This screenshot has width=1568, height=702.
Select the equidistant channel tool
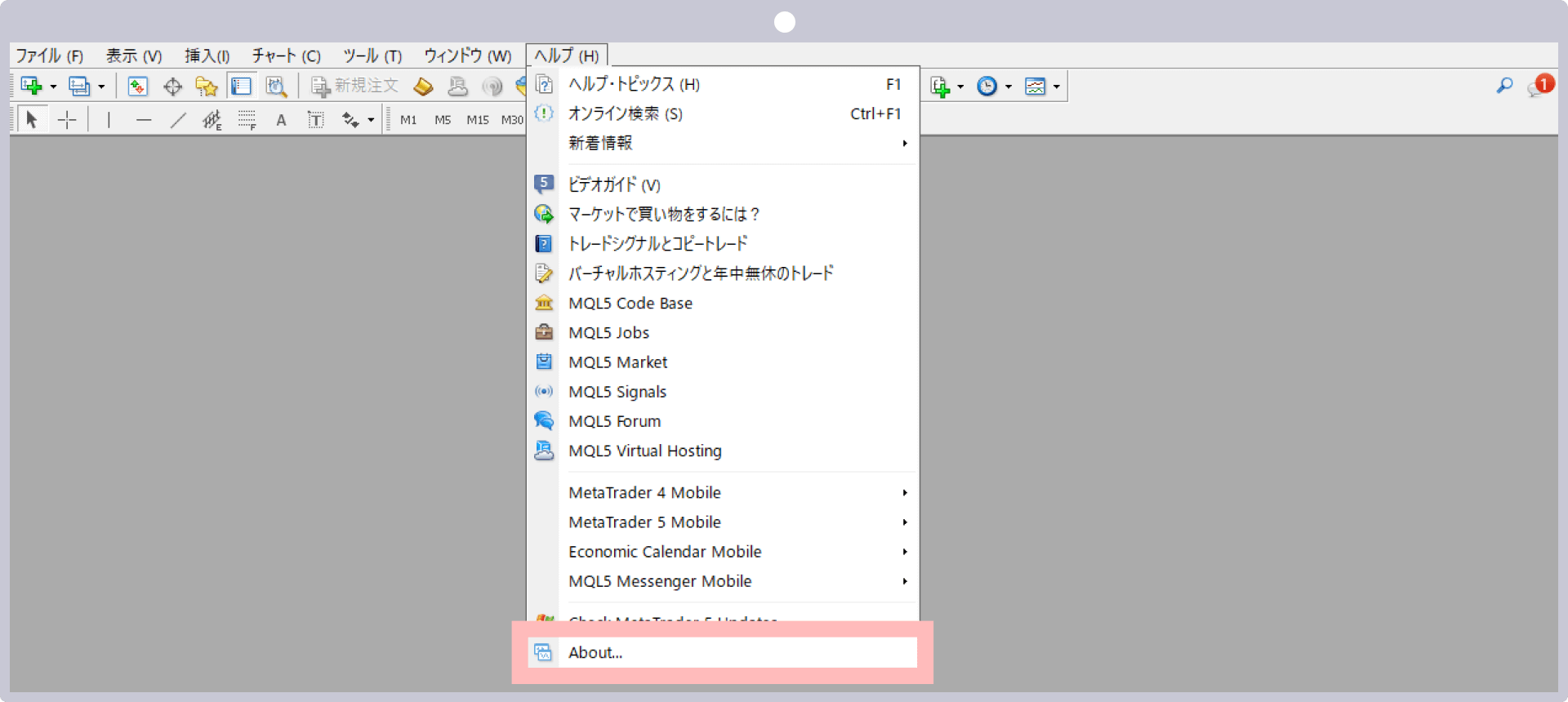coord(212,120)
